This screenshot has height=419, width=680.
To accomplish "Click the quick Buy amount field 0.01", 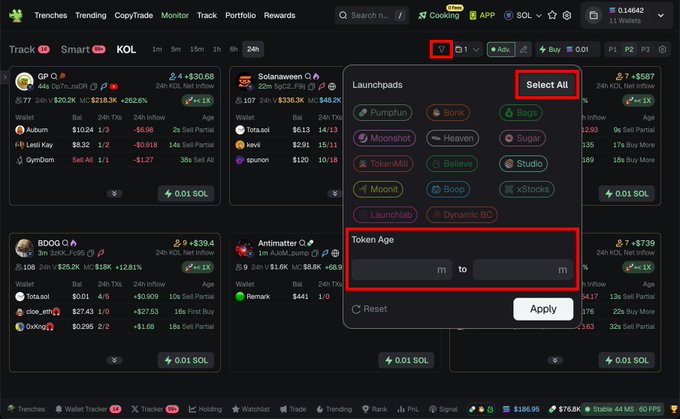I will (x=582, y=49).
